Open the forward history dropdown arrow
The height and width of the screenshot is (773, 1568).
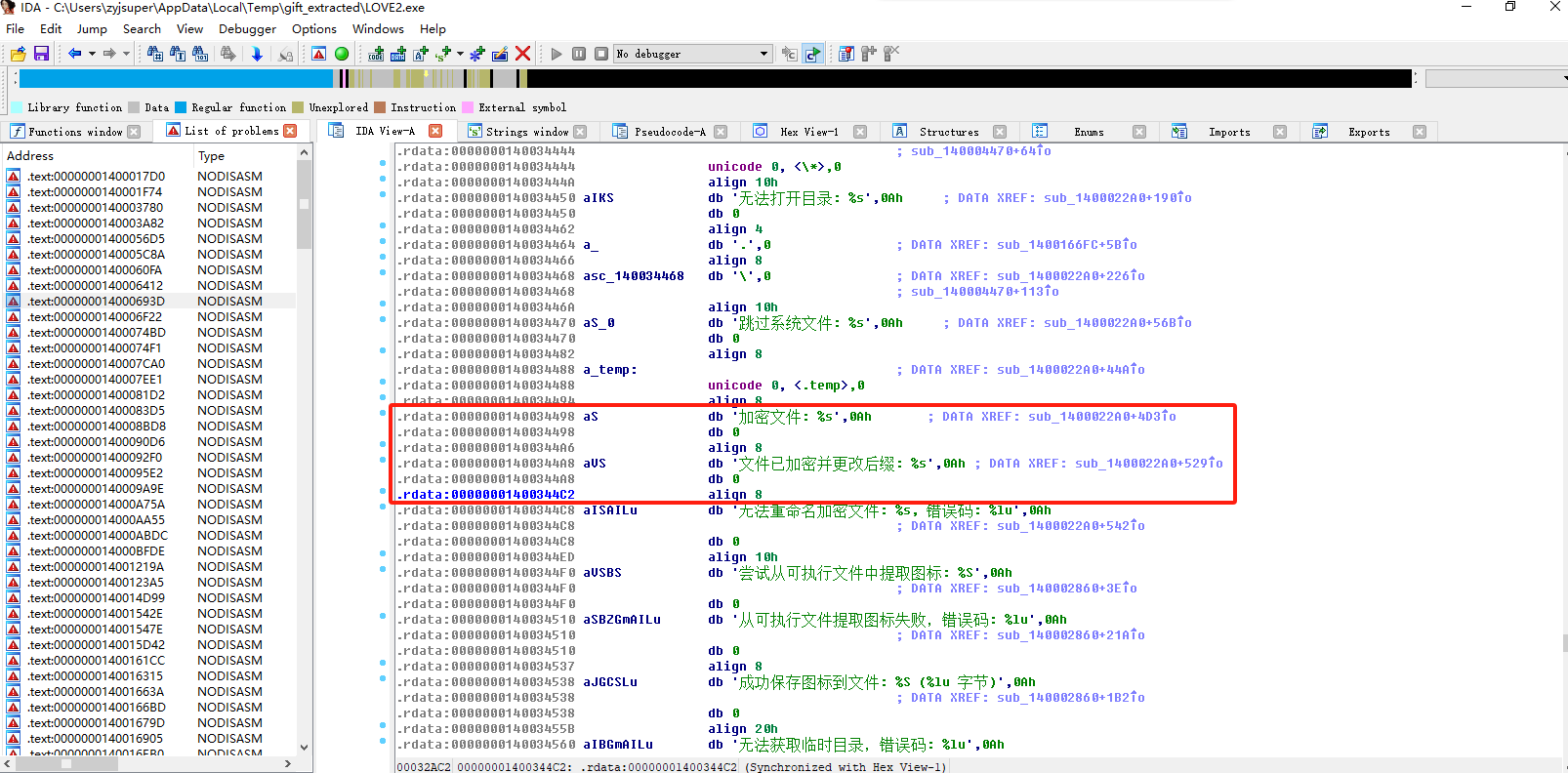tap(126, 54)
